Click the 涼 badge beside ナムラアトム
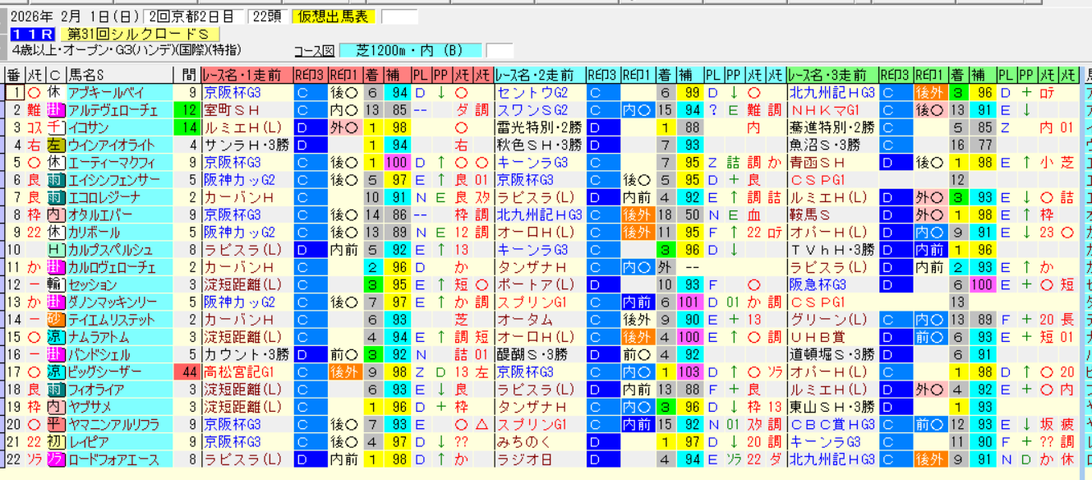The height and width of the screenshot is (480, 1092). (55, 337)
